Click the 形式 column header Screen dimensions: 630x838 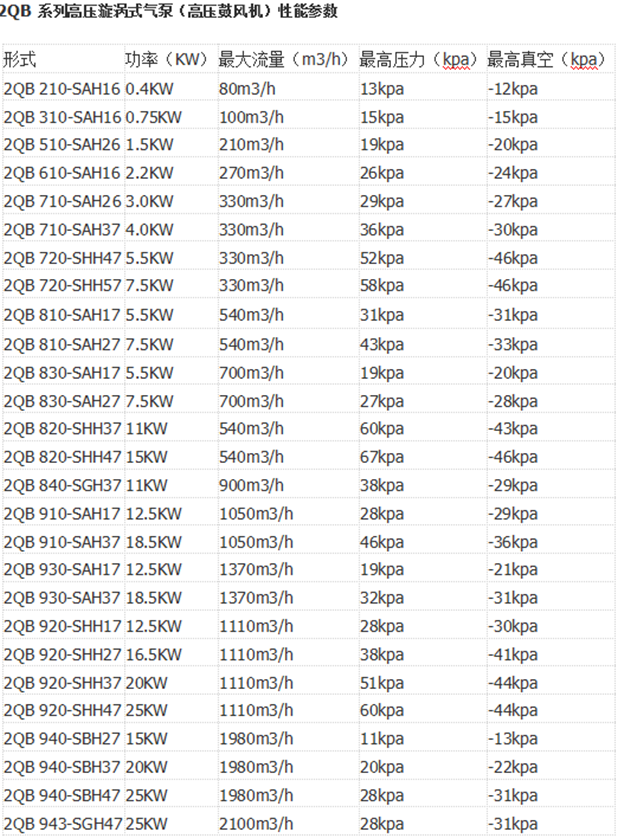pos(20,60)
